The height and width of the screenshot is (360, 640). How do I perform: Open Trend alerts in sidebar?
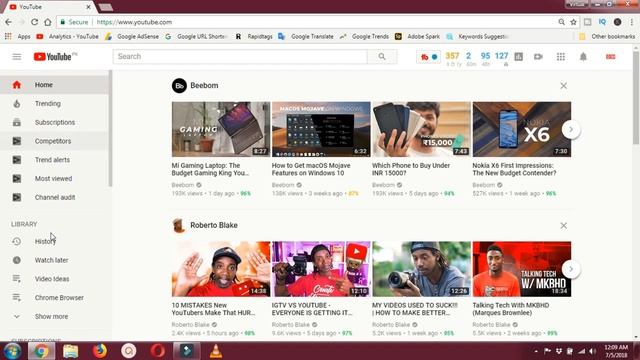point(54,160)
